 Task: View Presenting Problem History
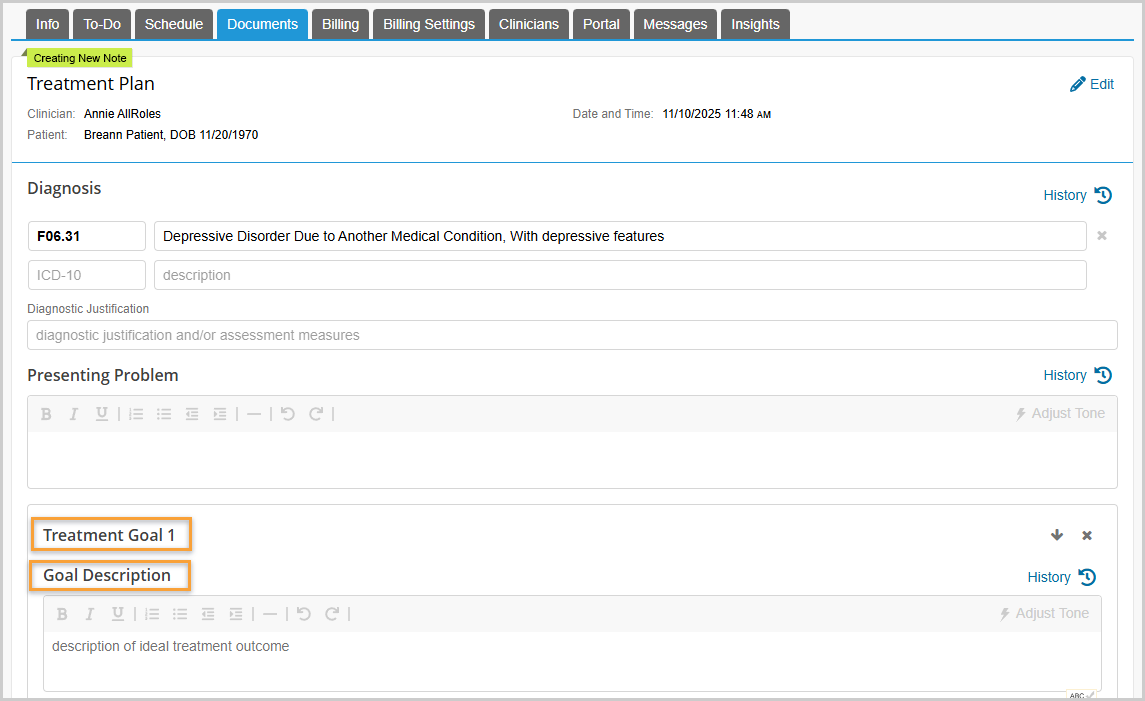[1077, 375]
